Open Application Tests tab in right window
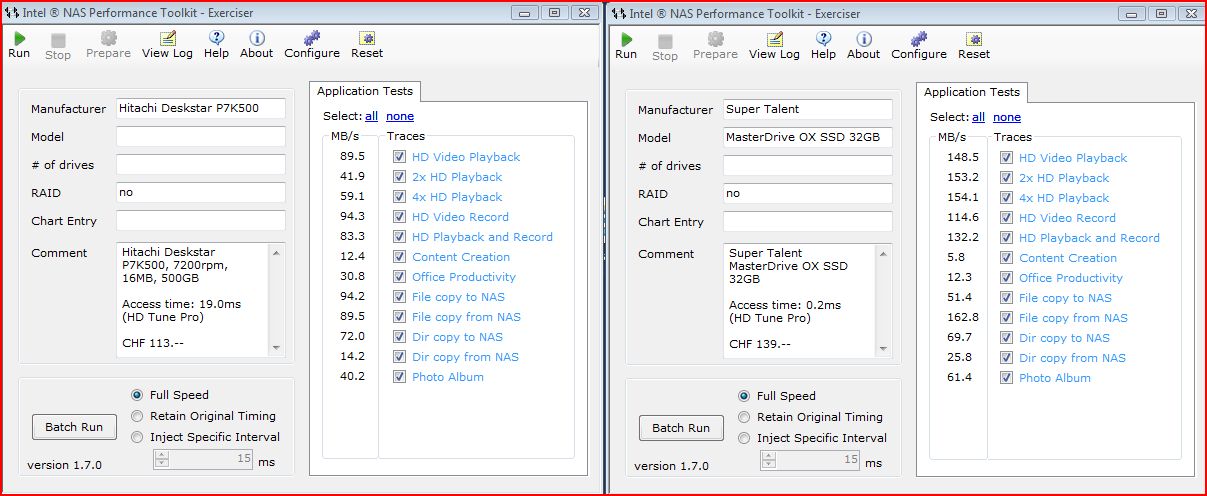 tap(972, 92)
